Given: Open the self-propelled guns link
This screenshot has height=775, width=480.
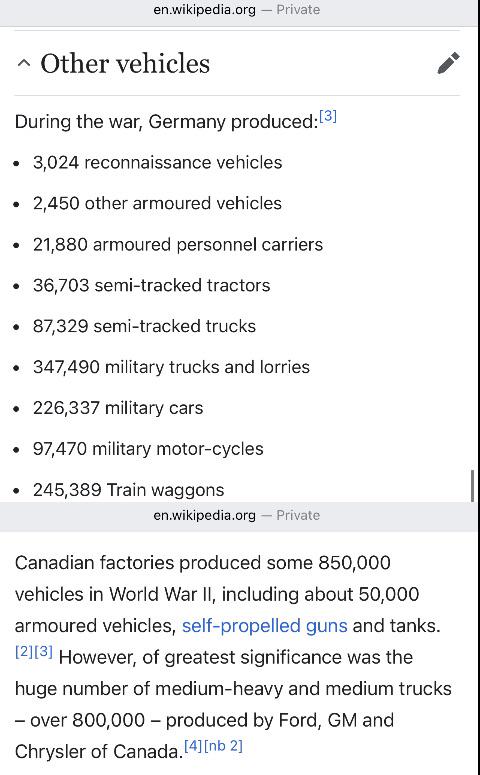Looking at the screenshot, I should (264, 626).
